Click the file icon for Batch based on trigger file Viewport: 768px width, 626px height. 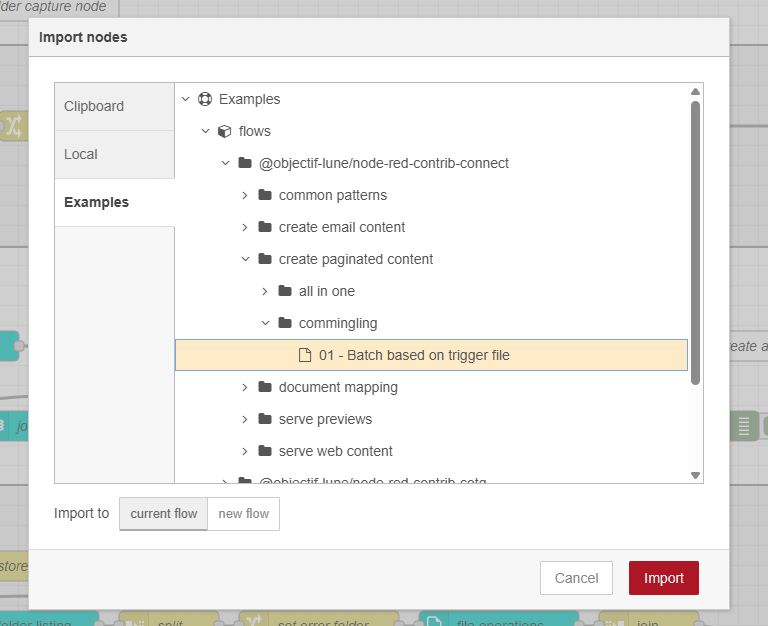[x=305, y=355]
